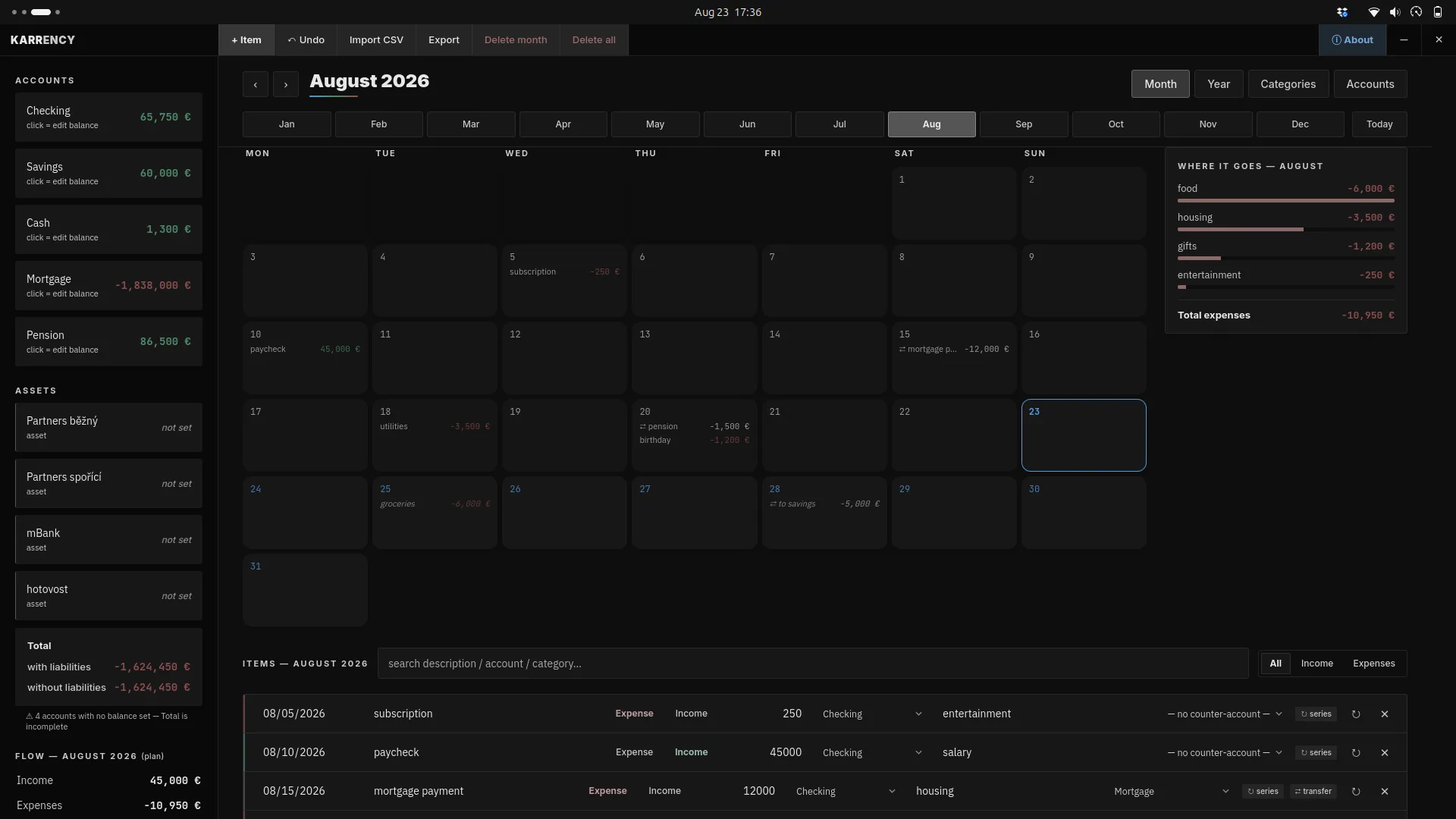Open the counter-account dropdown on the paycheck row

(1225, 753)
